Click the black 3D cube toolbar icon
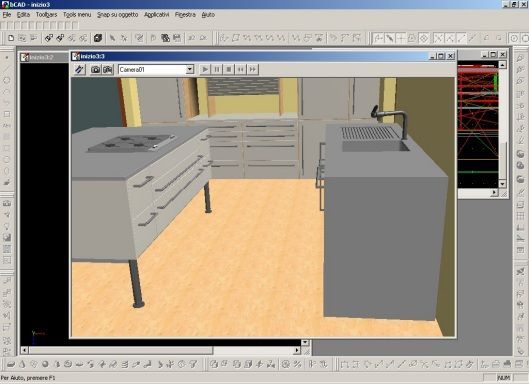Viewport: 529px width, 384px height. pyautogui.click(x=98, y=38)
